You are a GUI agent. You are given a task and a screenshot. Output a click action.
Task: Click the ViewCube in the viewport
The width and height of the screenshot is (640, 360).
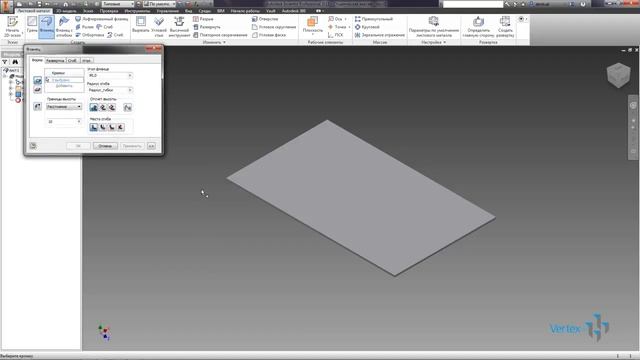(x=618, y=75)
